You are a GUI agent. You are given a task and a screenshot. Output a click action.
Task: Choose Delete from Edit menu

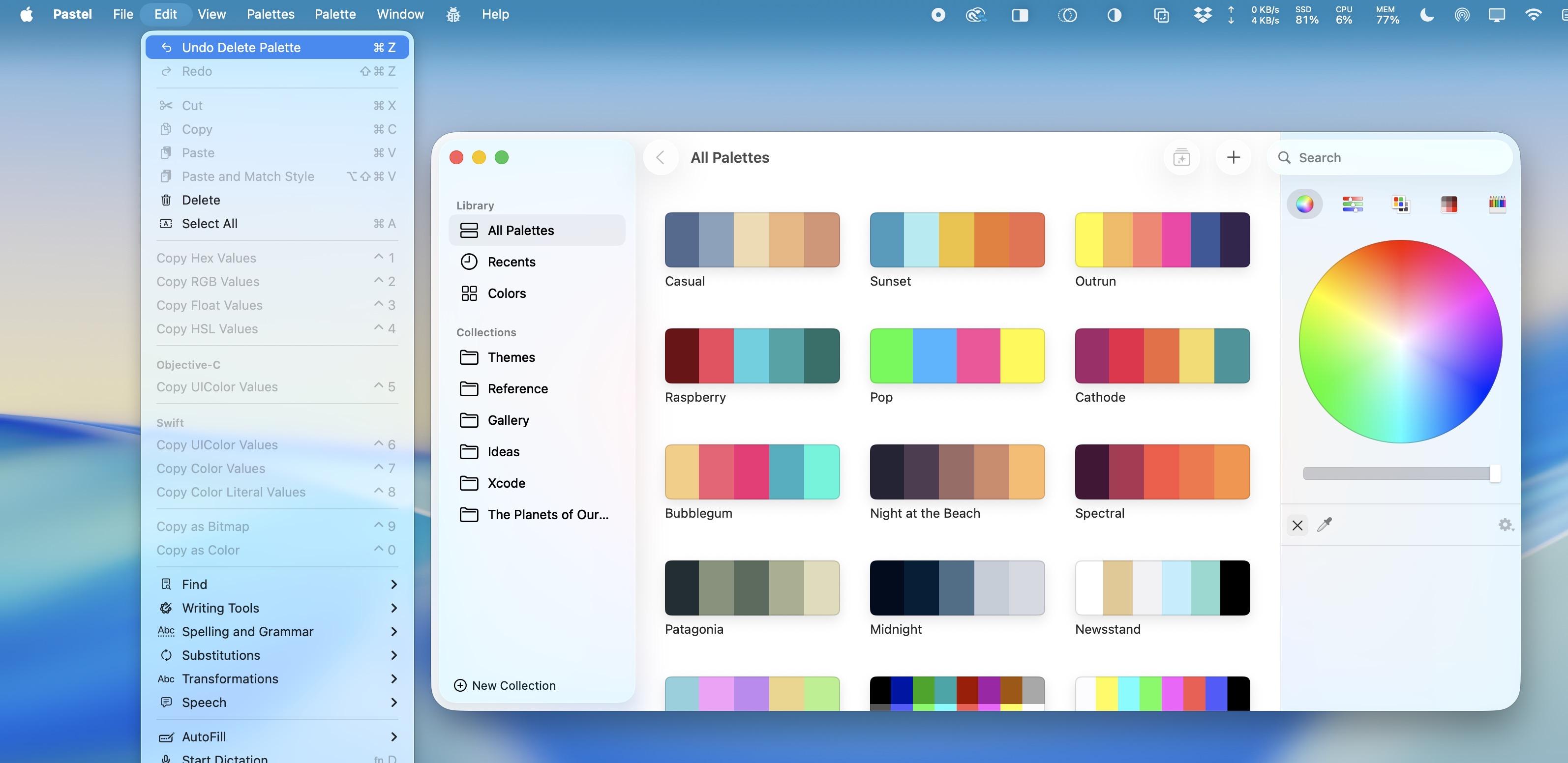pyautogui.click(x=277, y=200)
